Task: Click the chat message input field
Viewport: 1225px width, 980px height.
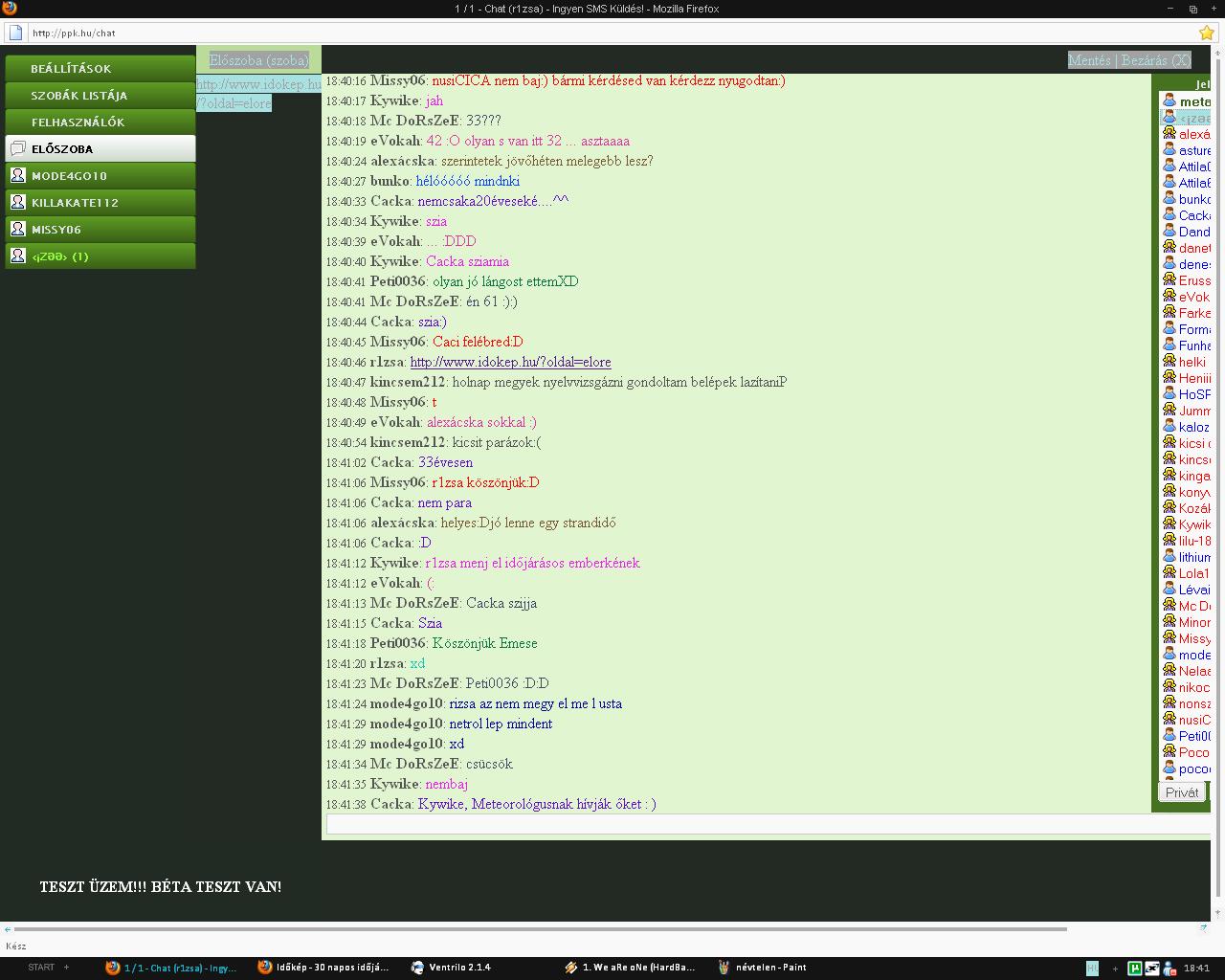Action: tap(766, 824)
